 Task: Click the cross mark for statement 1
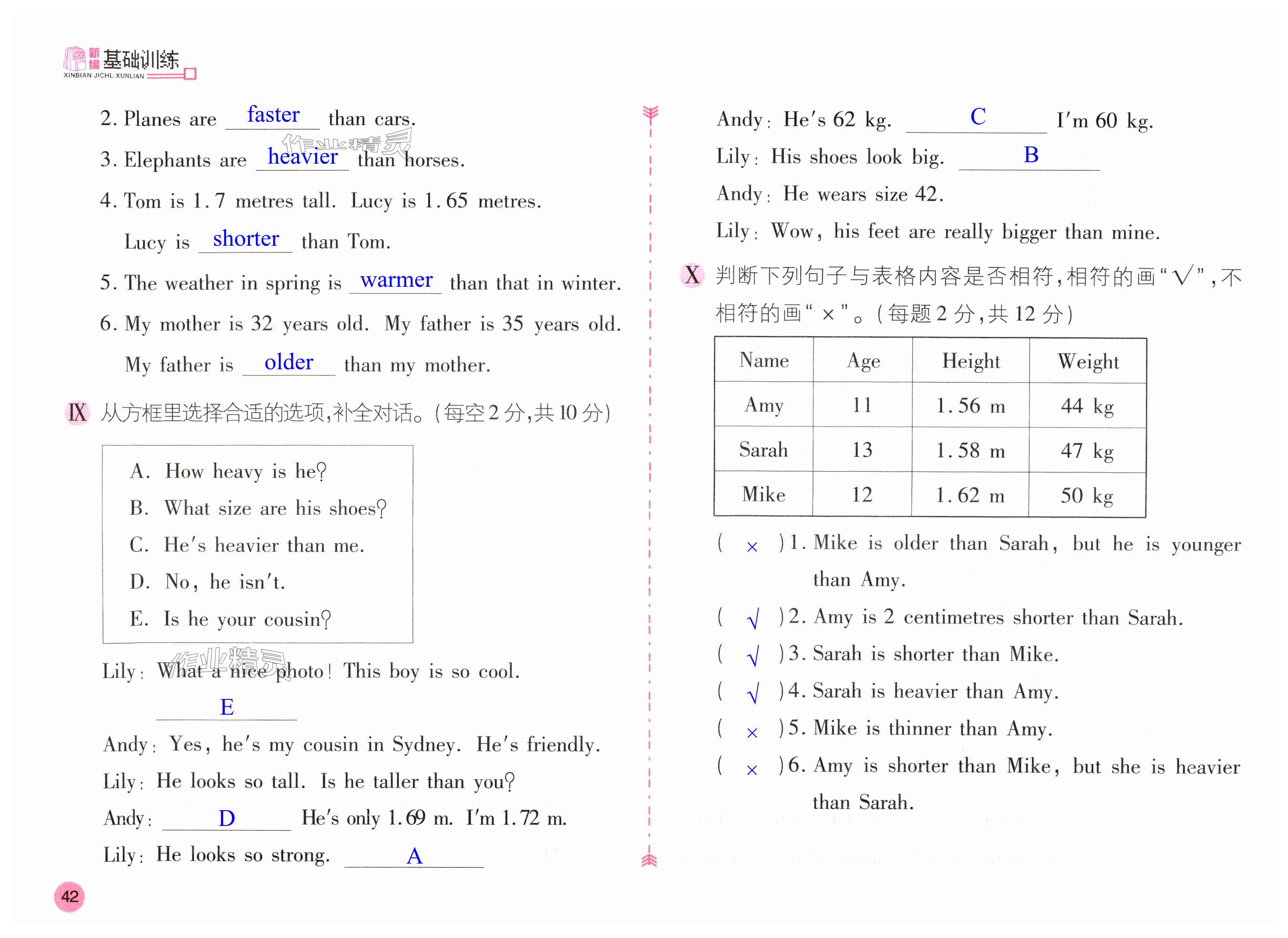[x=752, y=547]
